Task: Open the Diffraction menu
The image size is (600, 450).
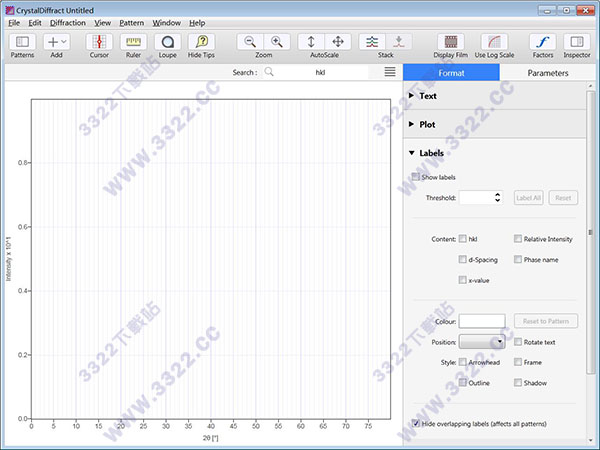Action: 68,22
